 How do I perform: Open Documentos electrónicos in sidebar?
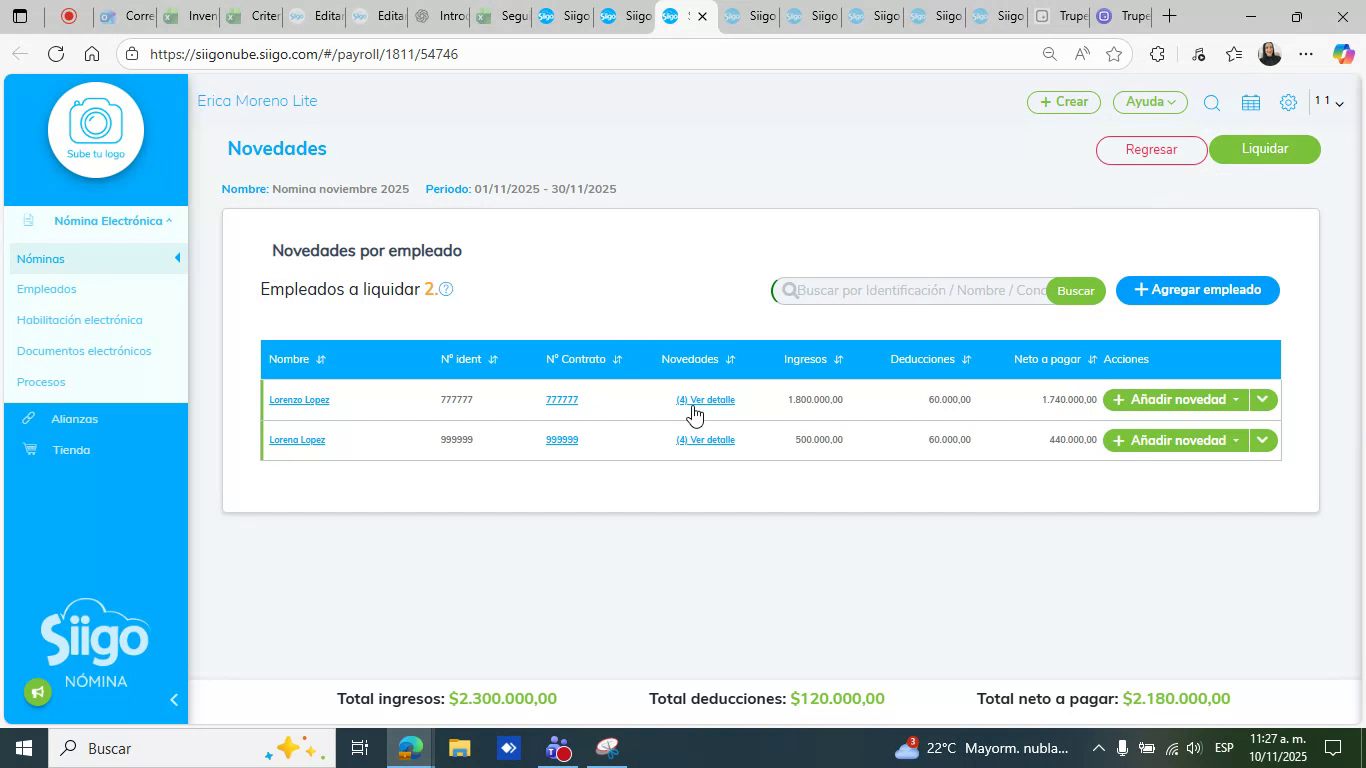[x=84, y=351]
